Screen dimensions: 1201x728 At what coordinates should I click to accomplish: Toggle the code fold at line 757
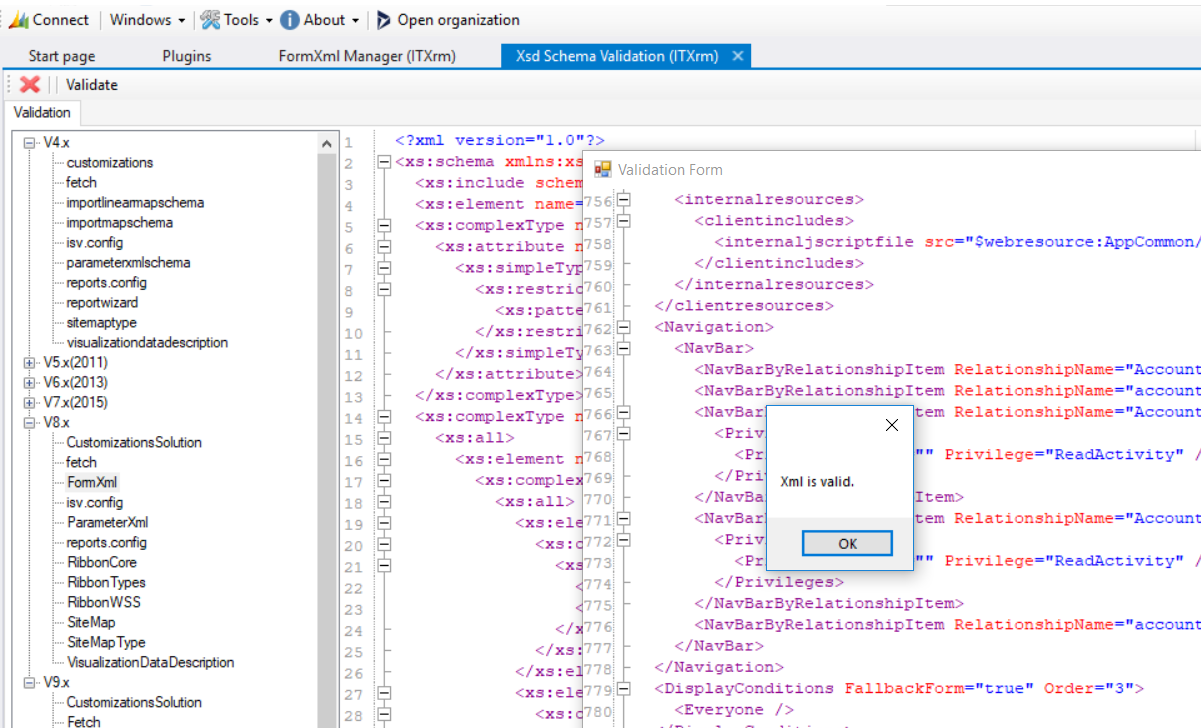[622, 220]
